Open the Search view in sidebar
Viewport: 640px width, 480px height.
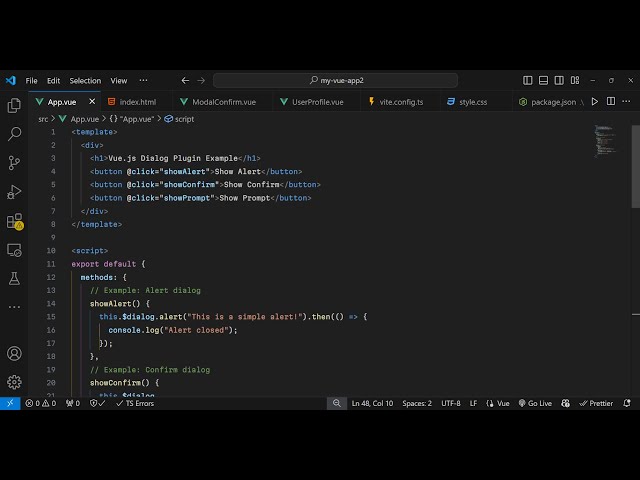(x=14, y=134)
